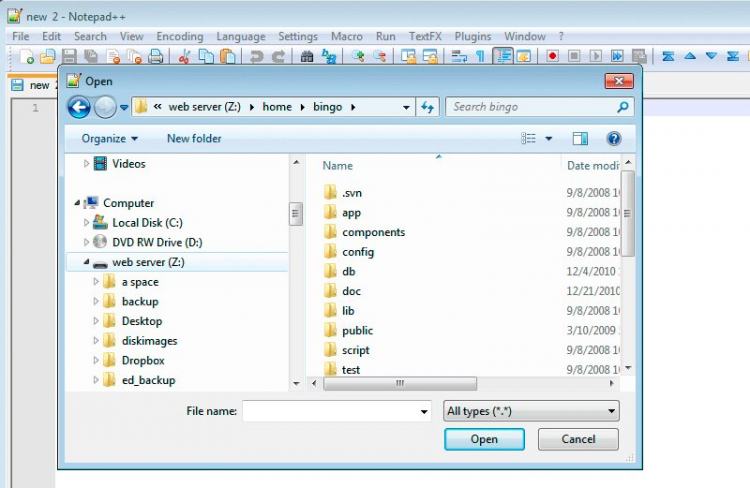The width and height of the screenshot is (750, 488).
Task: Collapse the web server (Z:) tree node
Action: (x=86, y=262)
